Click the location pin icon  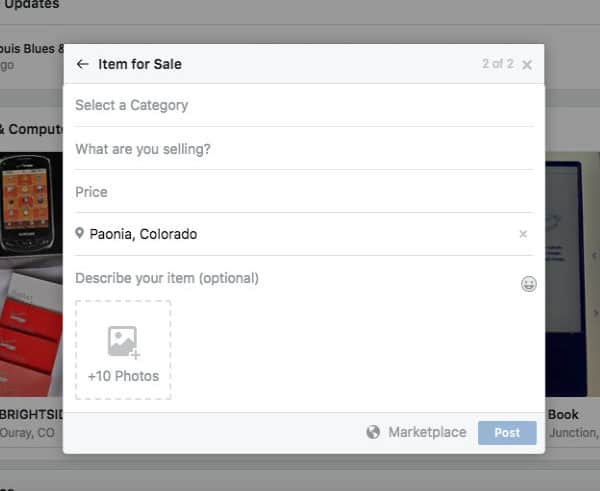coord(80,233)
